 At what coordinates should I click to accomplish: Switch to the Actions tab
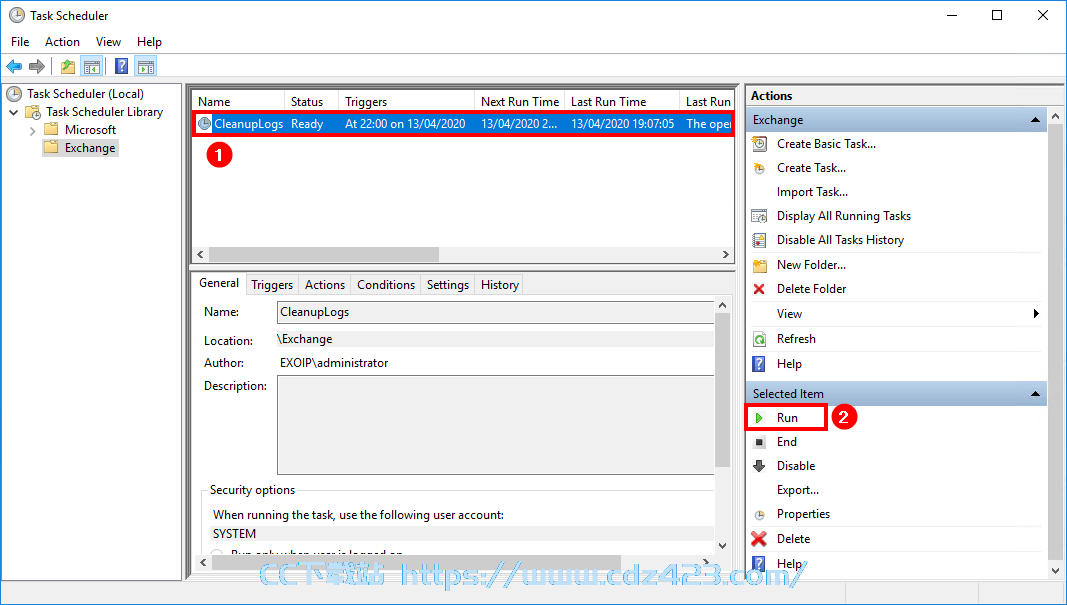click(x=325, y=285)
